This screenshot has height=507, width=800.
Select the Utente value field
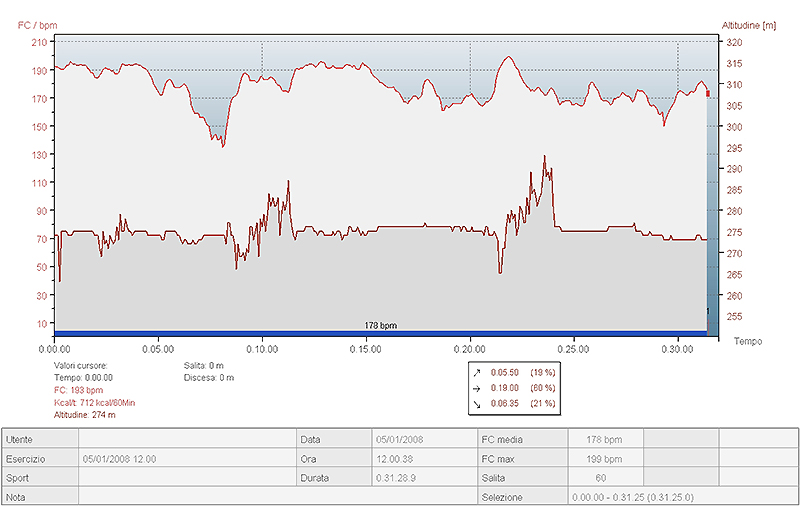(188, 439)
